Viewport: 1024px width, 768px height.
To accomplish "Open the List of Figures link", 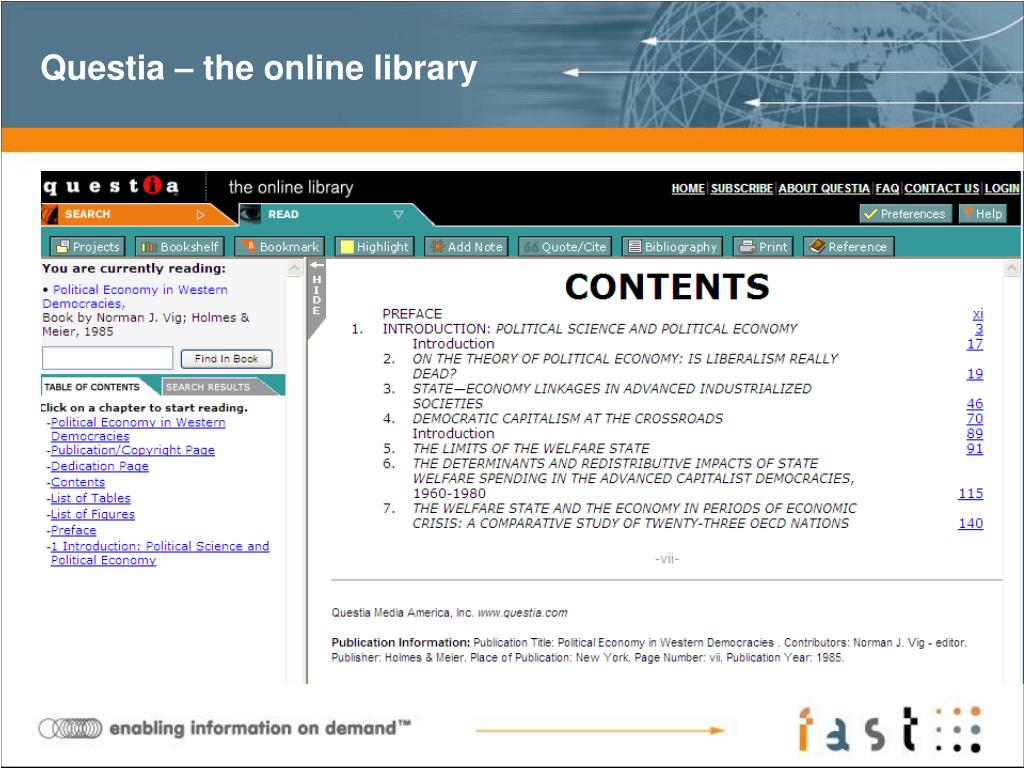I will click(x=93, y=514).
